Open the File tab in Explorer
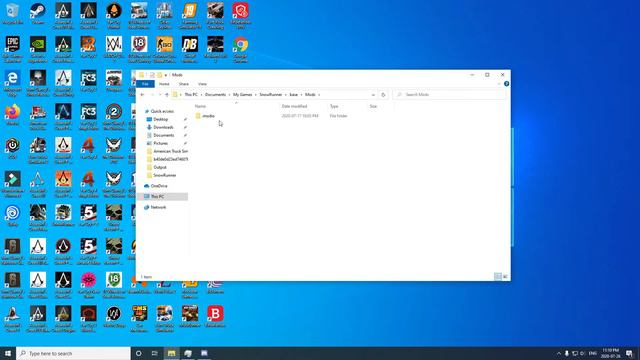 145,84
